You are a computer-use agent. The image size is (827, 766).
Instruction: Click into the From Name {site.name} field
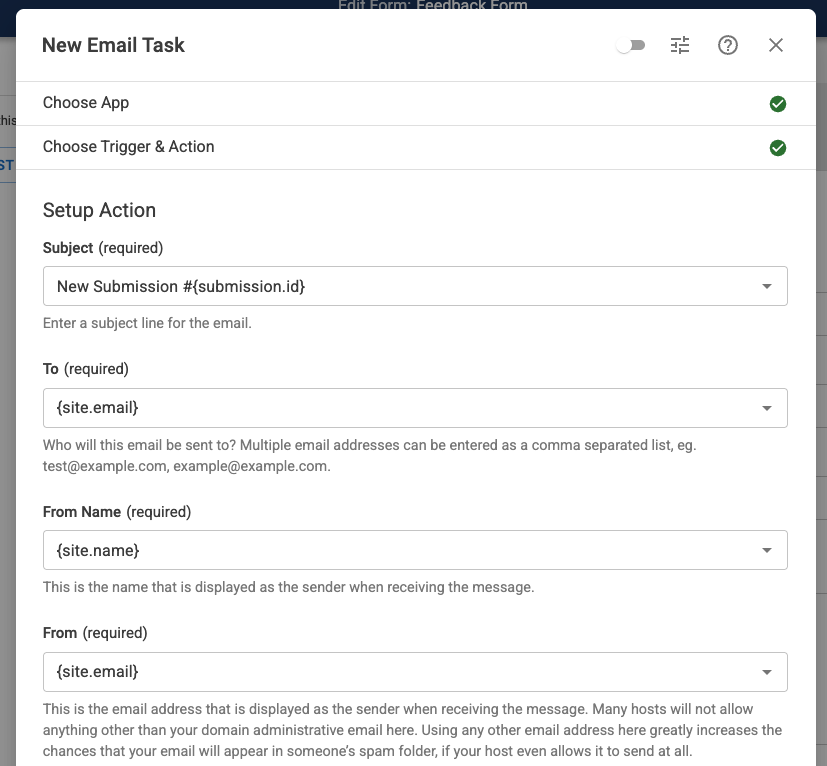tap(390, 550)
